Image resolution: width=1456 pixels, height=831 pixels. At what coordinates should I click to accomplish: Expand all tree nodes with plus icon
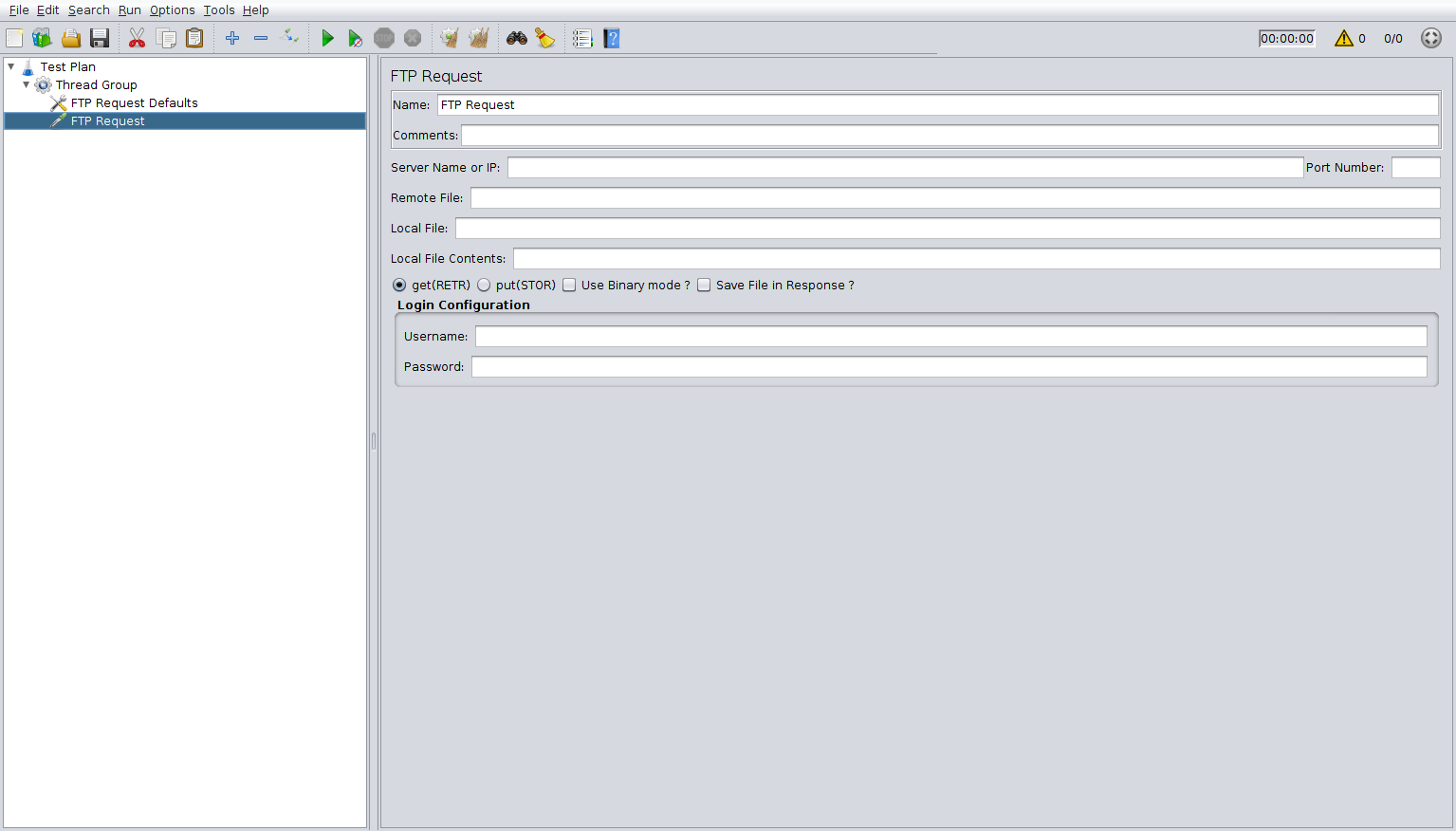232,38
